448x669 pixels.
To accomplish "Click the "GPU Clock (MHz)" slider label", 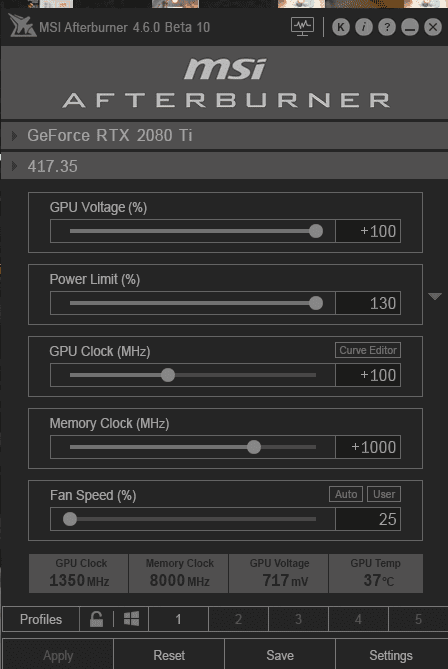I will click(x=100, y=352).
